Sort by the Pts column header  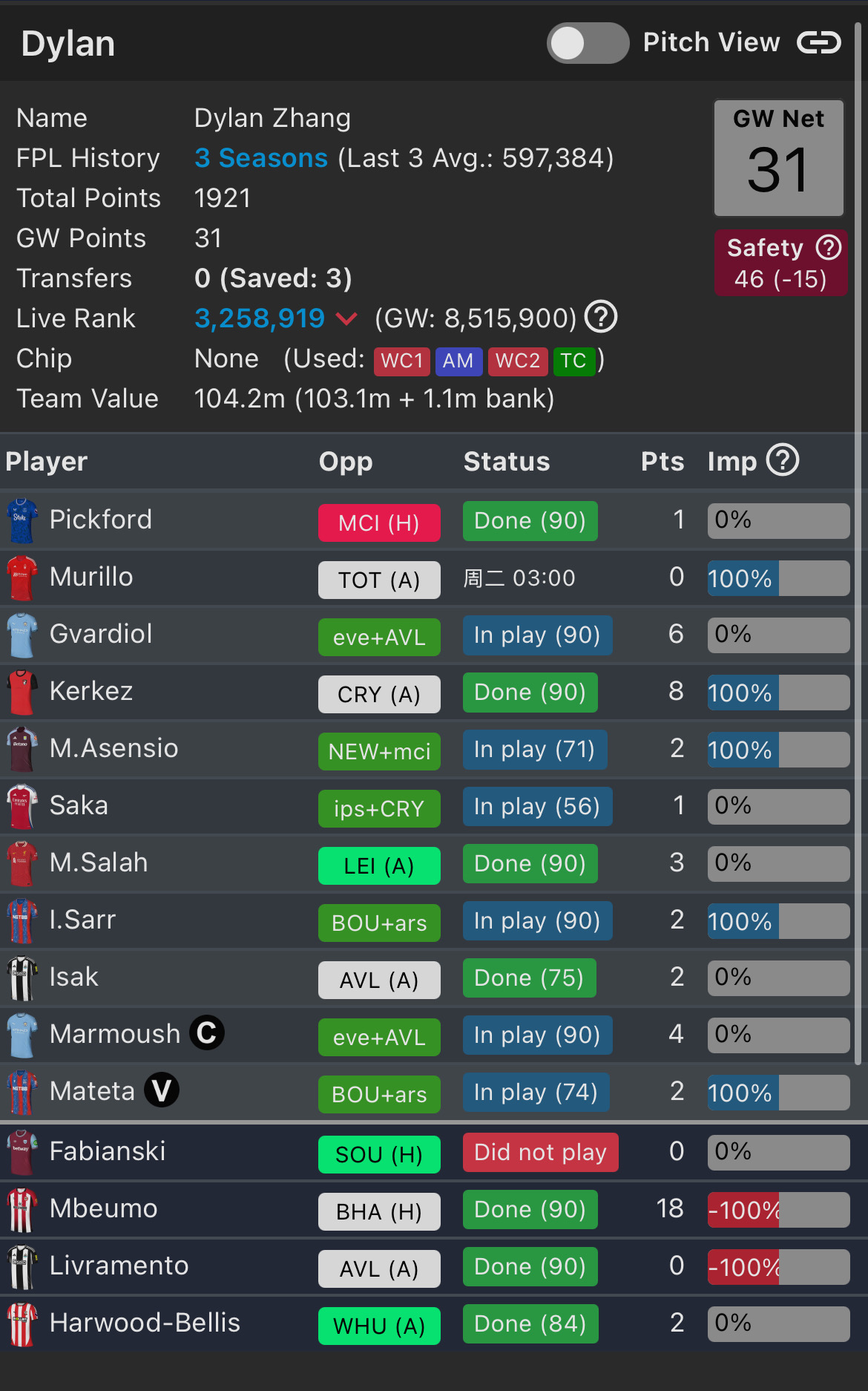click(x=662, y=462)
